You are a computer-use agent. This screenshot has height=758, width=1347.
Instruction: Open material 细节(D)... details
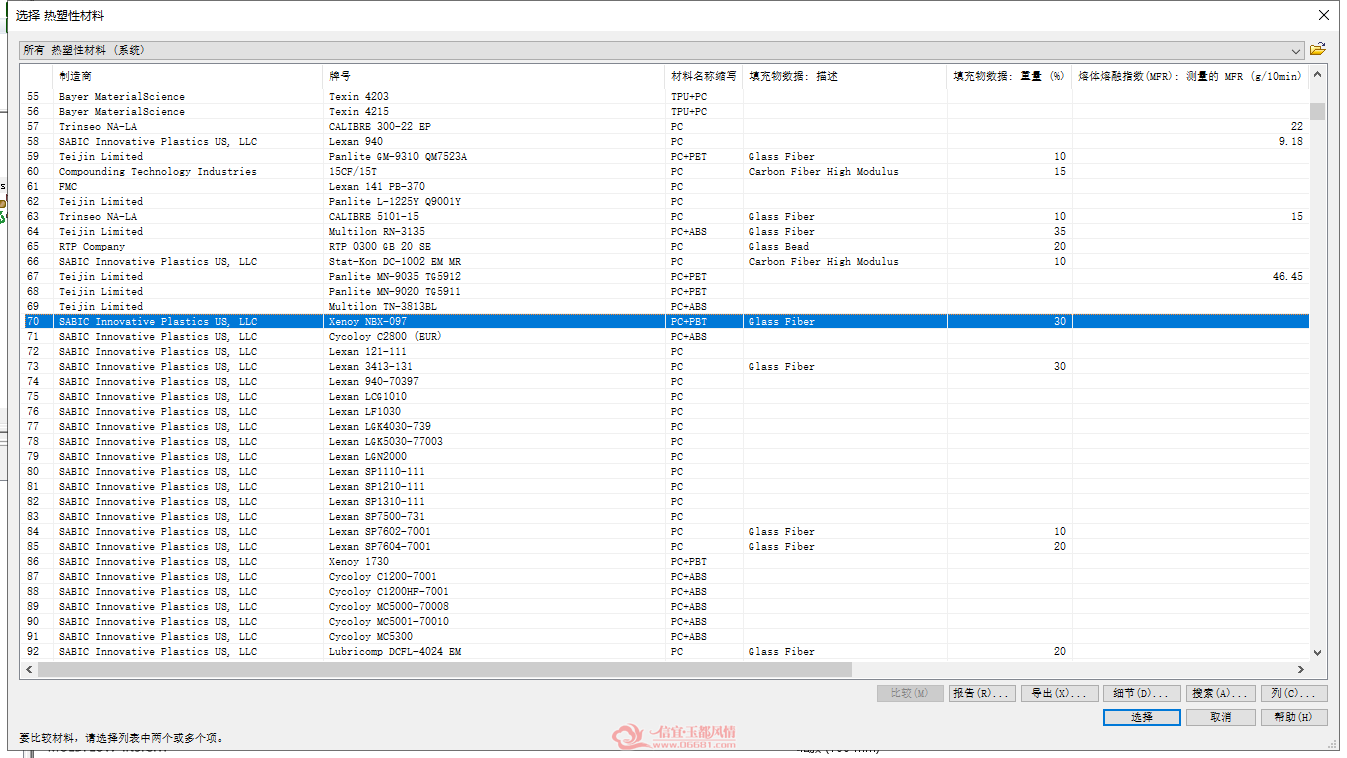[x=1142, y=693]
